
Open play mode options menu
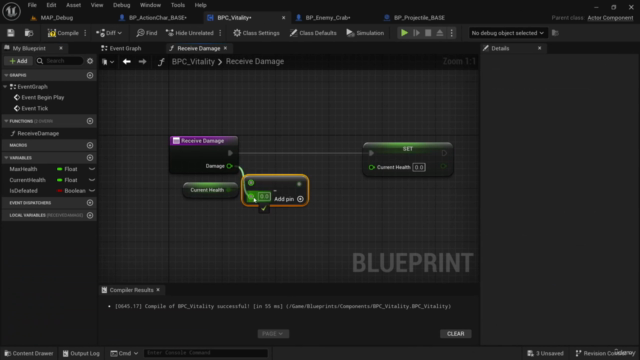point(451,33)
